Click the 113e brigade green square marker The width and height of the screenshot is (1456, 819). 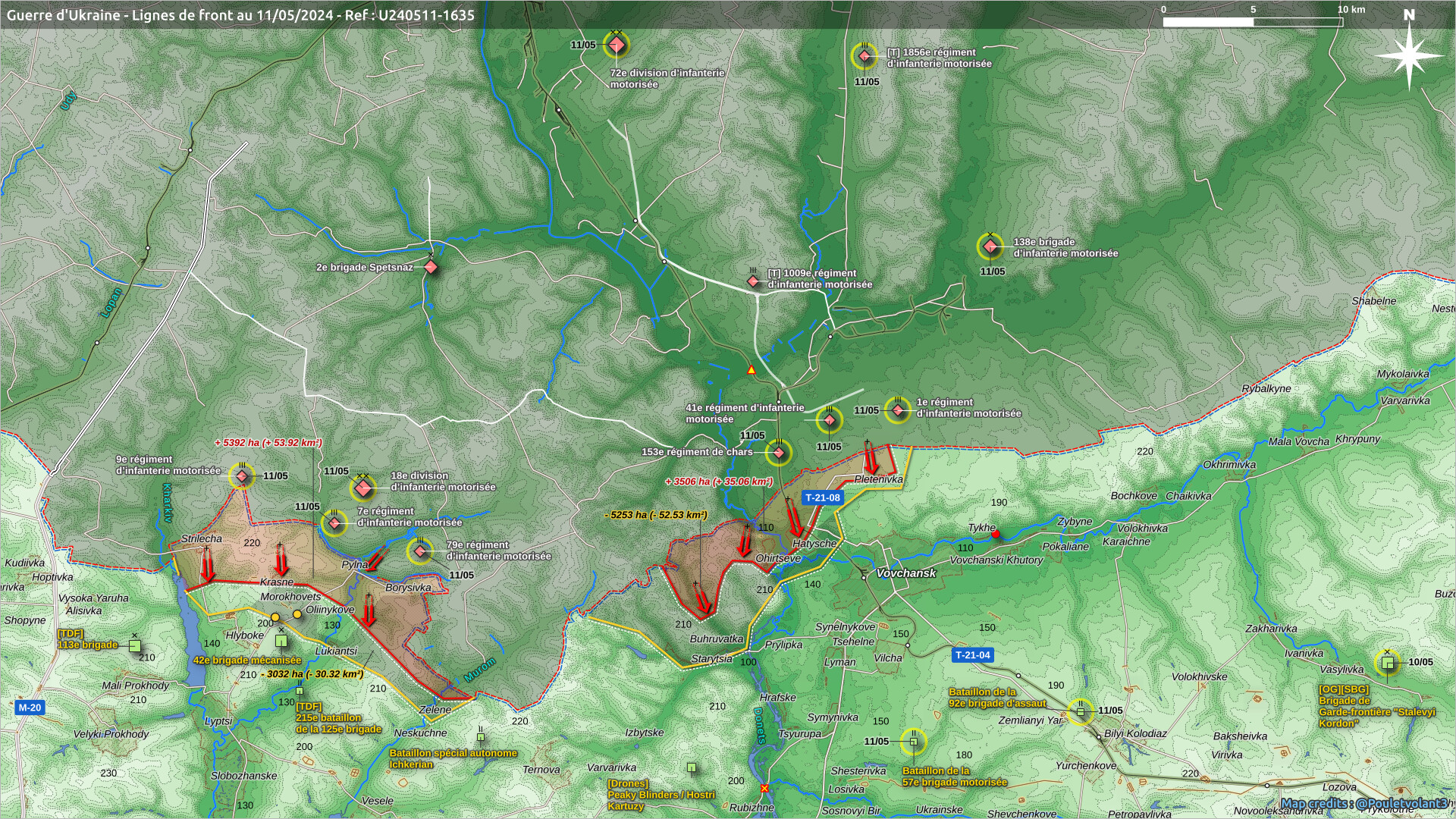(x=135, y=645)
